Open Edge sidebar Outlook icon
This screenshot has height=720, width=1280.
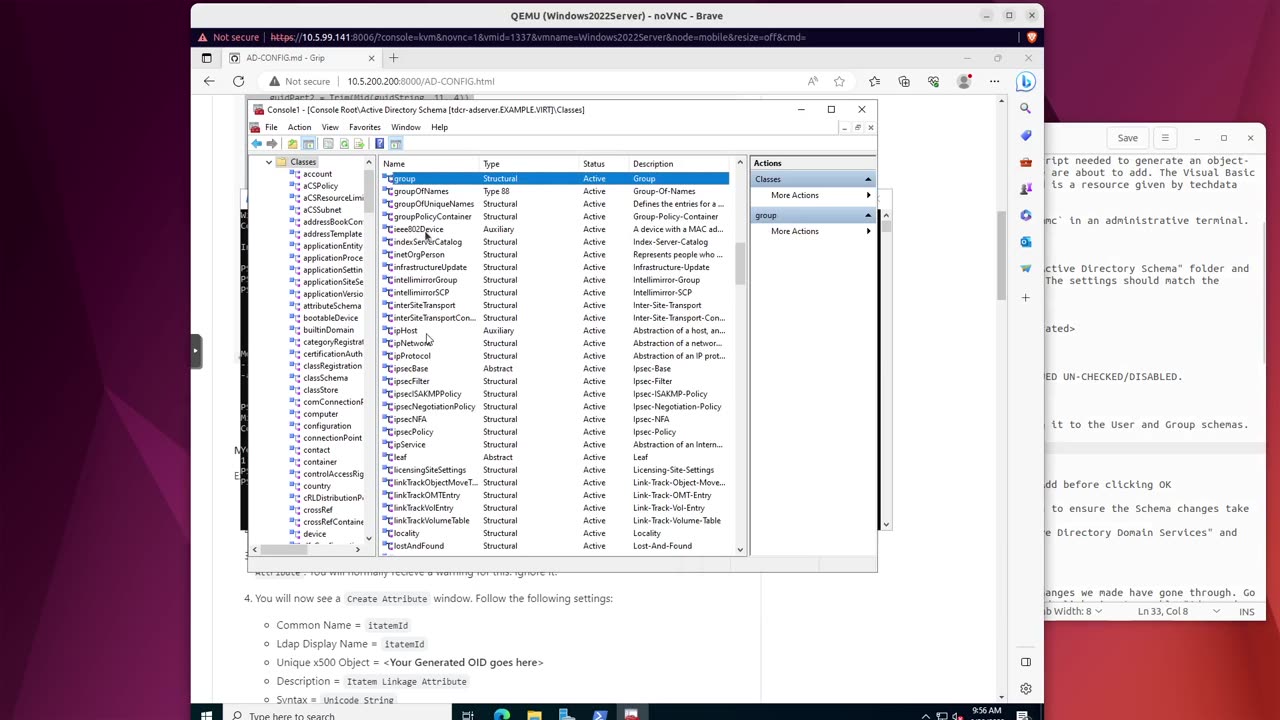(1025, 242)
